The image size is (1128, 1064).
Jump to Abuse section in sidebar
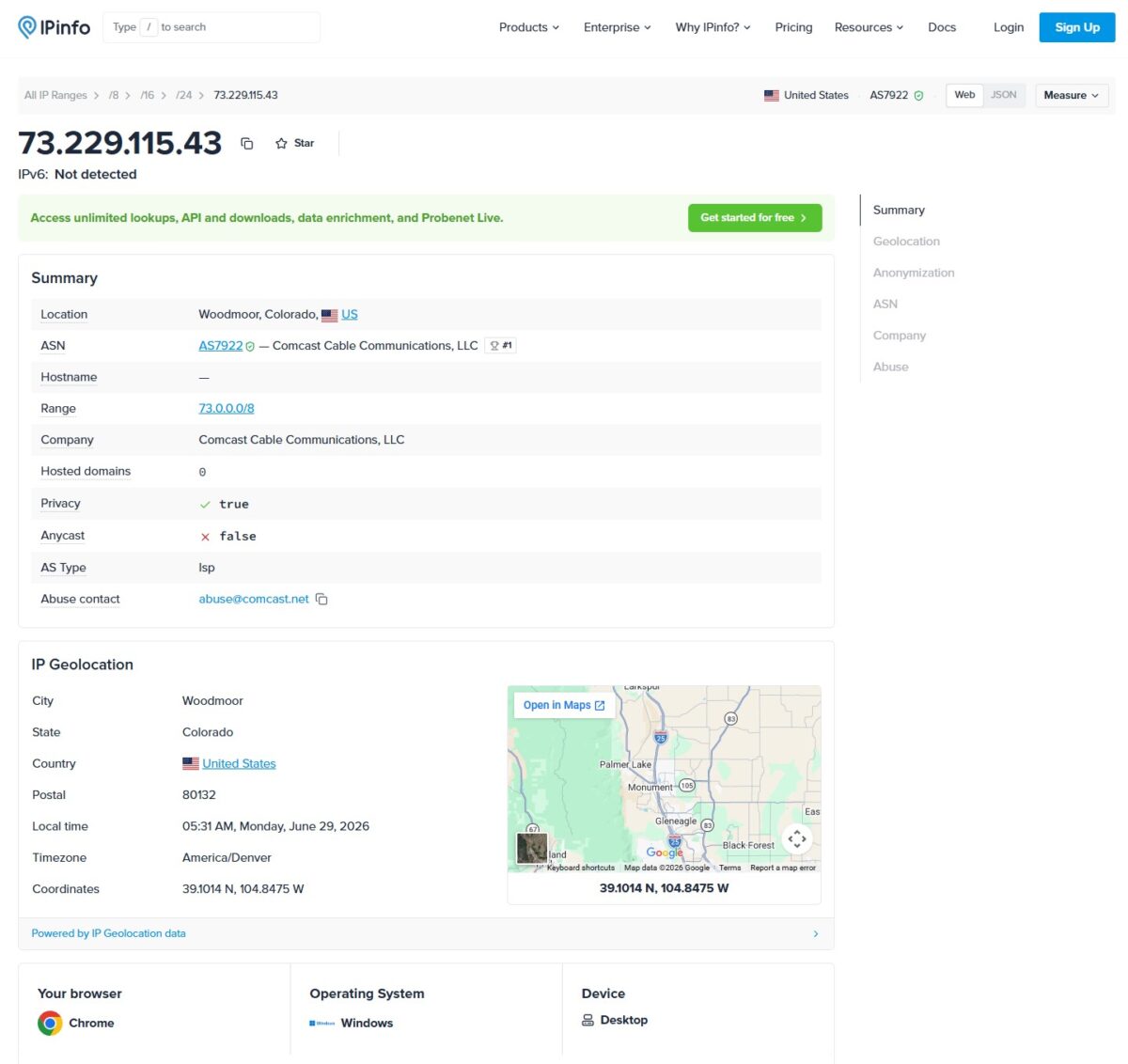click(x=891, y=367)
